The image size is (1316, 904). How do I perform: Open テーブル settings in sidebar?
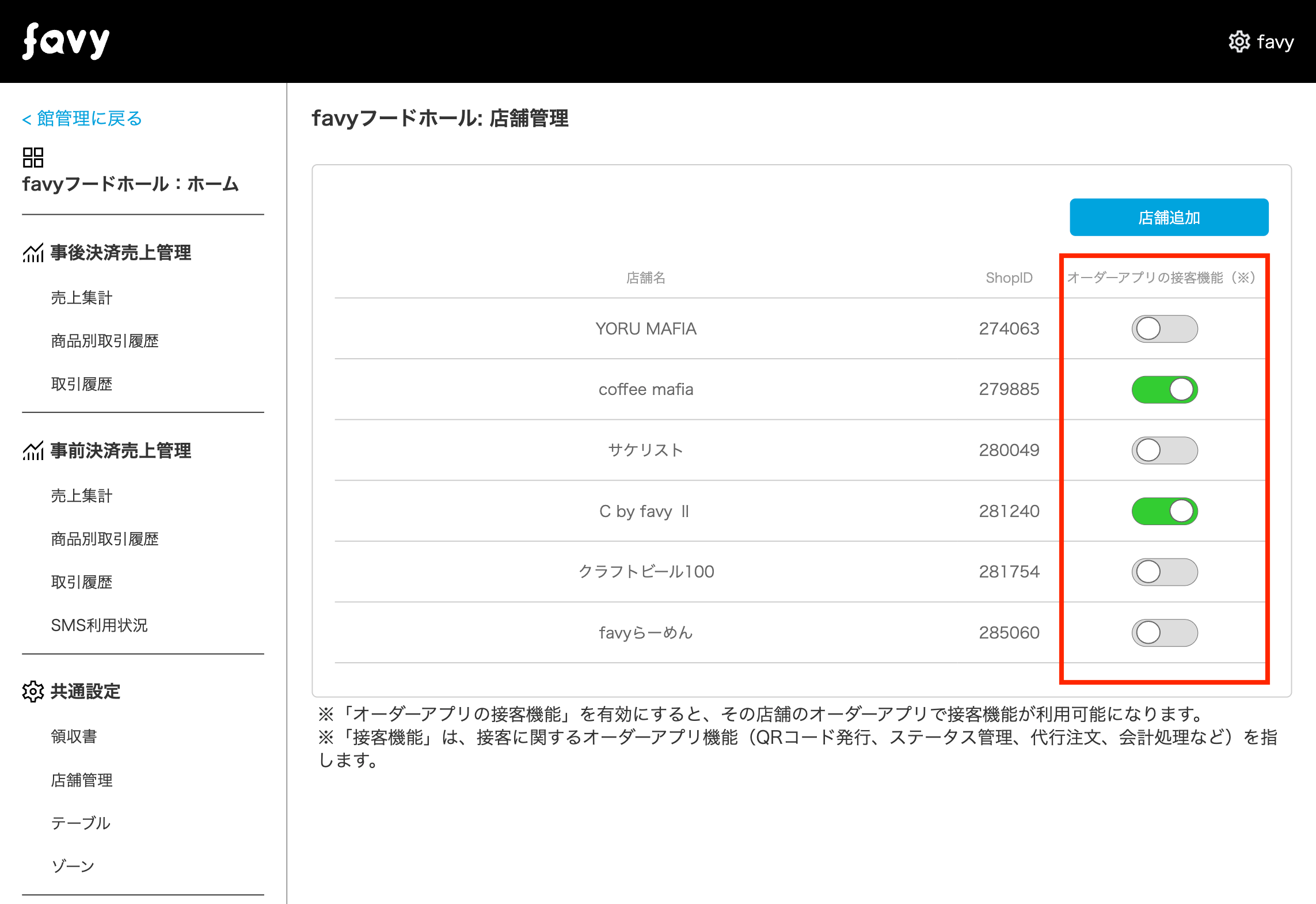[x=81, y=823]
